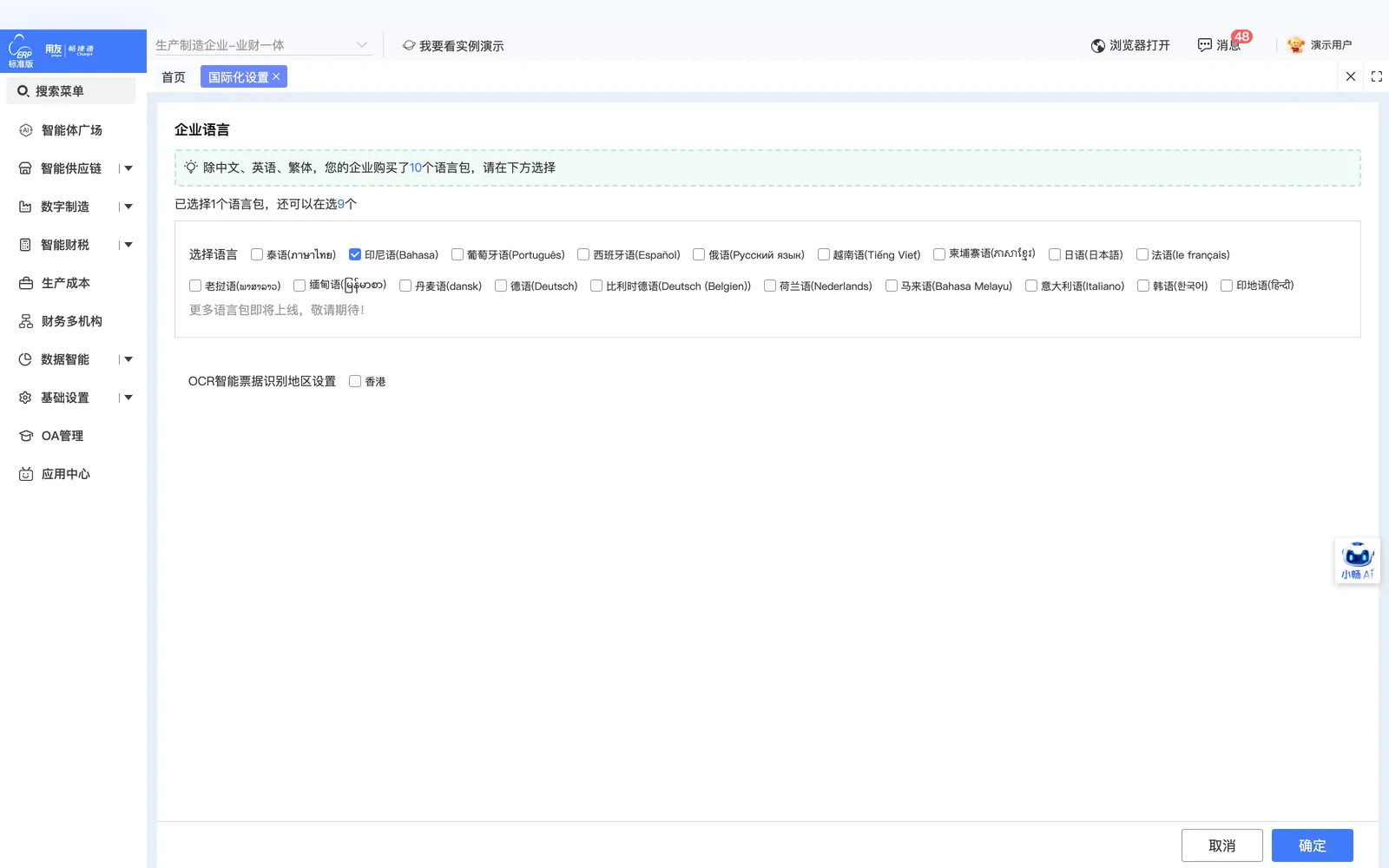Expand the 智能供应链 menu arrow
The width and height of the screenshot is (1389, 868).
(128, 168)
